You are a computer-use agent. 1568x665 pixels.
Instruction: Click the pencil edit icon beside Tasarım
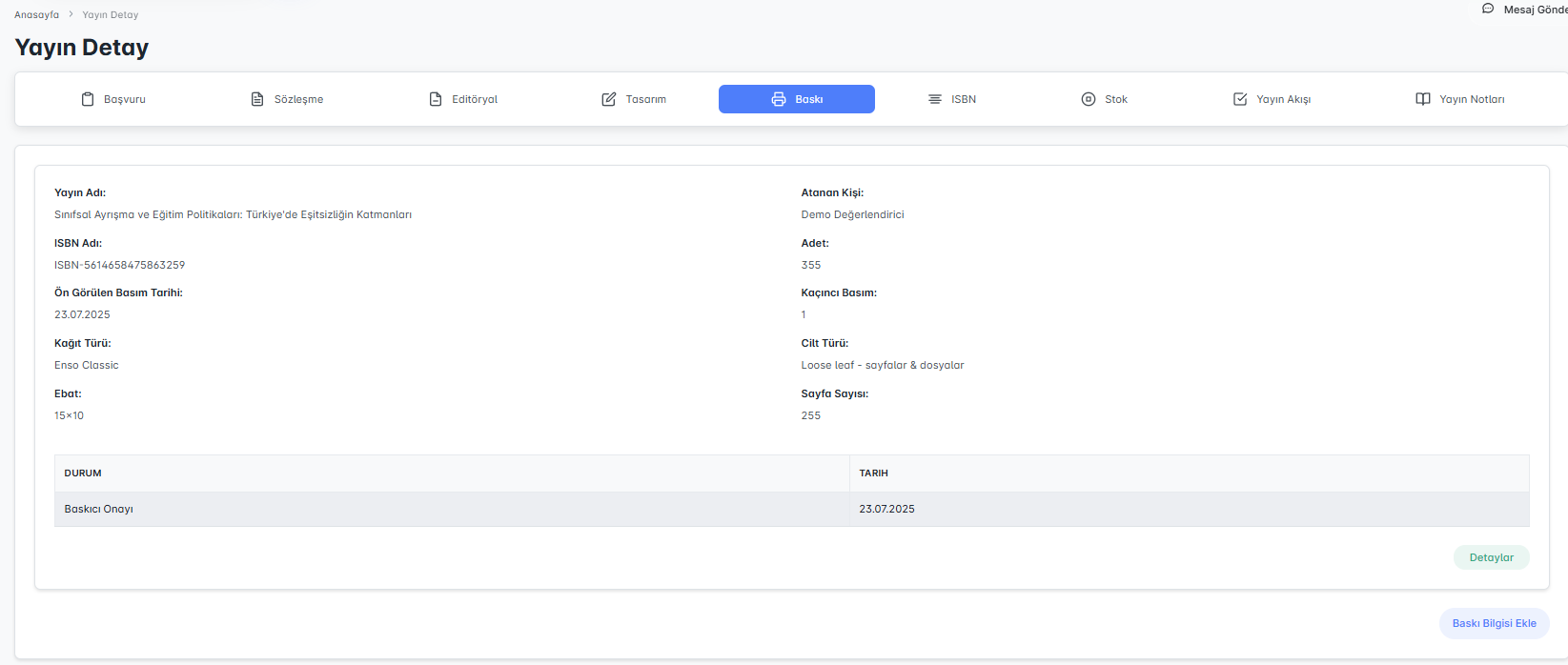pyautogui.click(x=609, y=99)
